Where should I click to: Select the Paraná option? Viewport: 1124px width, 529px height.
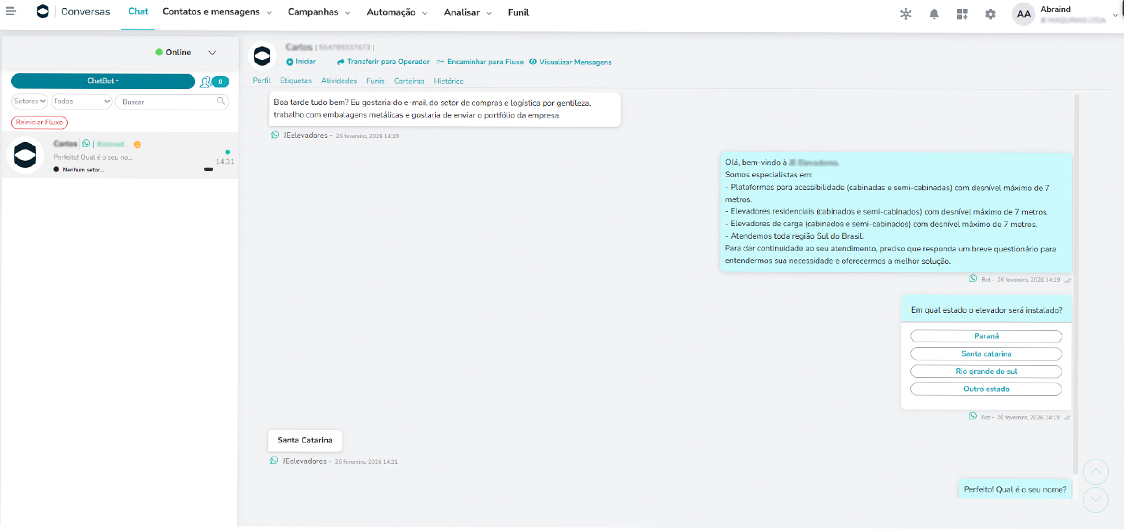point(985,337)
